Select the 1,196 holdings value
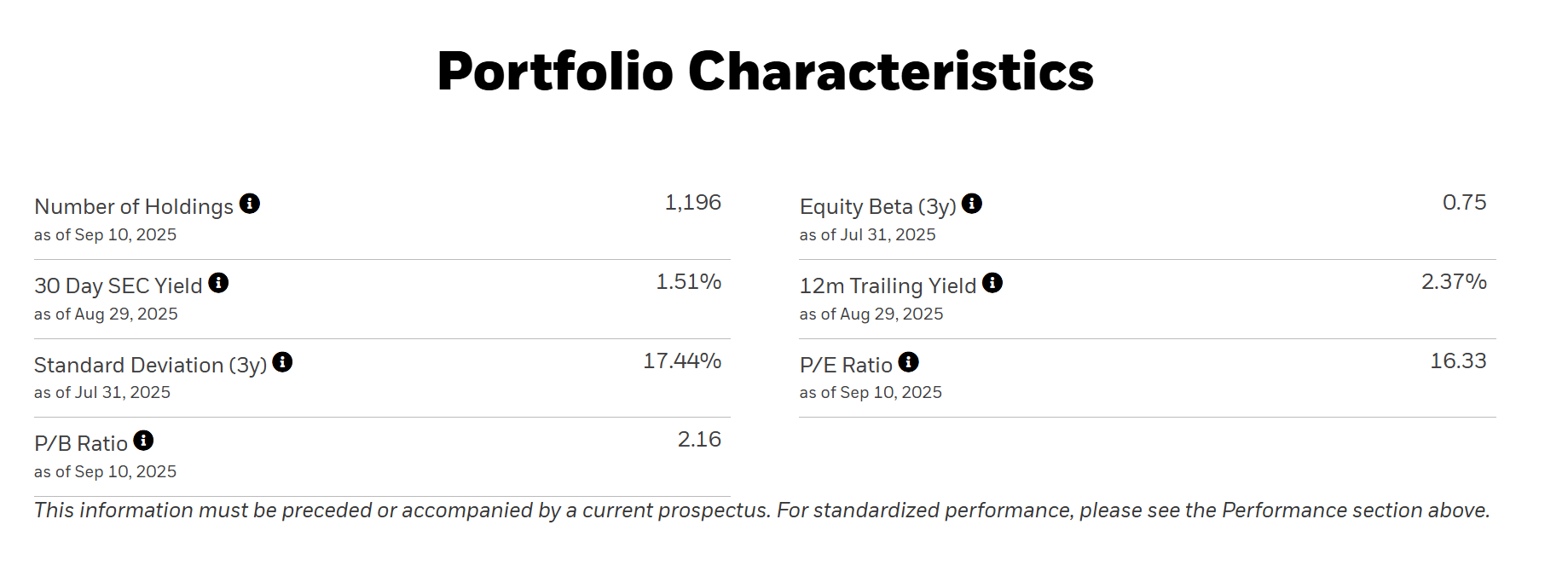The height and width of the screenshot is (571, 1568). pos(692,203)
